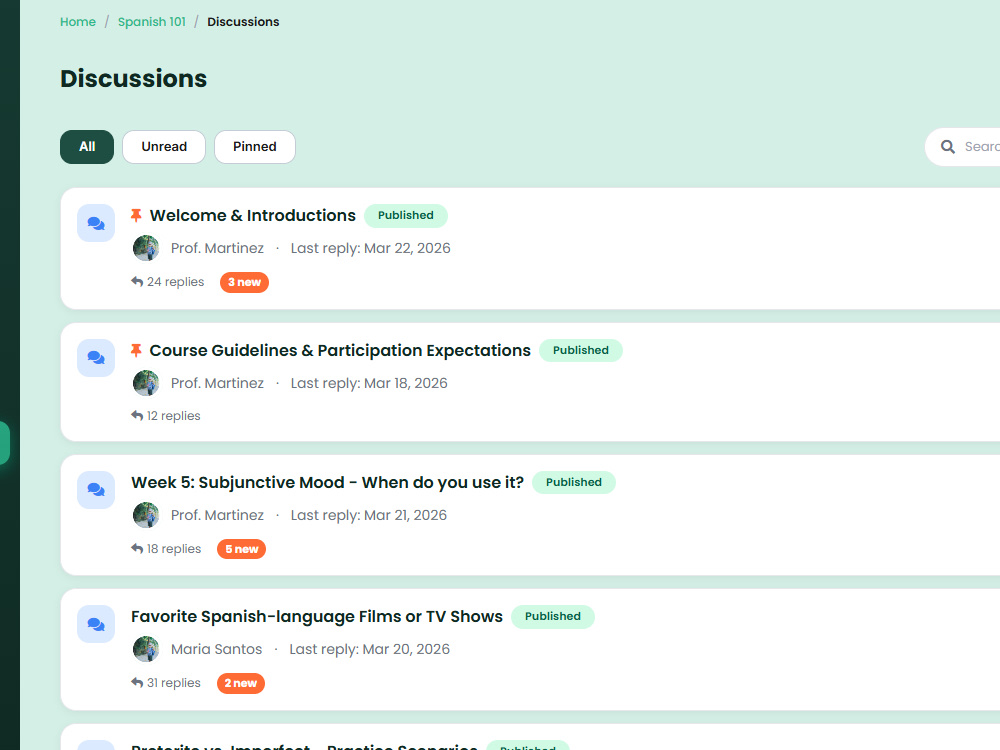Click Last reply: Mar 21, 2026
Image resolution: width=1000 pixels, height=750 pixels.
pyautogui.click(x=369, y=515)
